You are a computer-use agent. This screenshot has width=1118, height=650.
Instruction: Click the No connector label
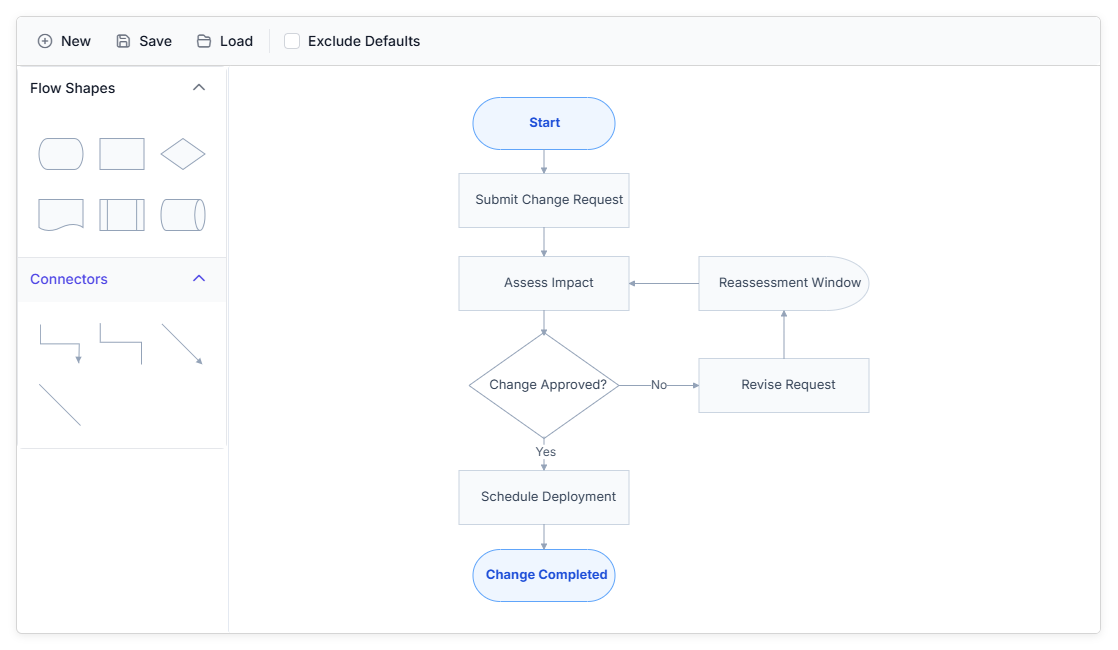coord(659,385)
